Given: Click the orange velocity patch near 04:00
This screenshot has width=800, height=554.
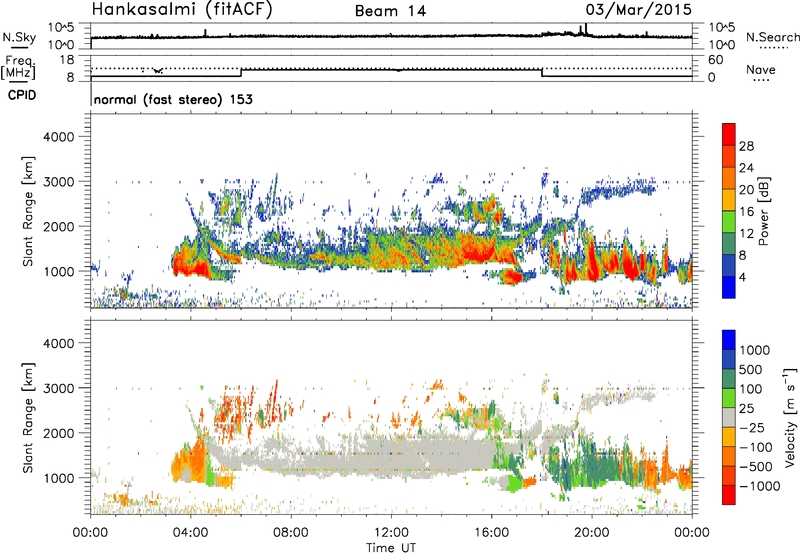Looking at the screenshot, I should (x=189, y=462).
